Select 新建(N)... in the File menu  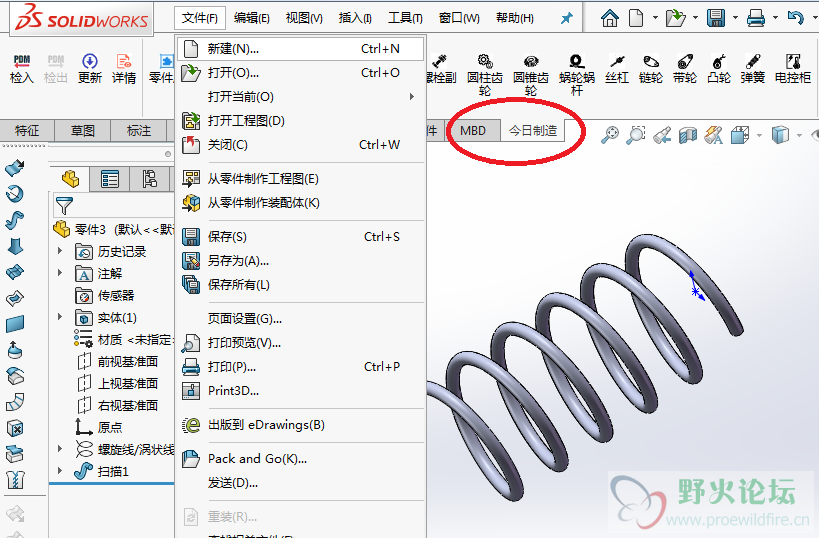300,49
